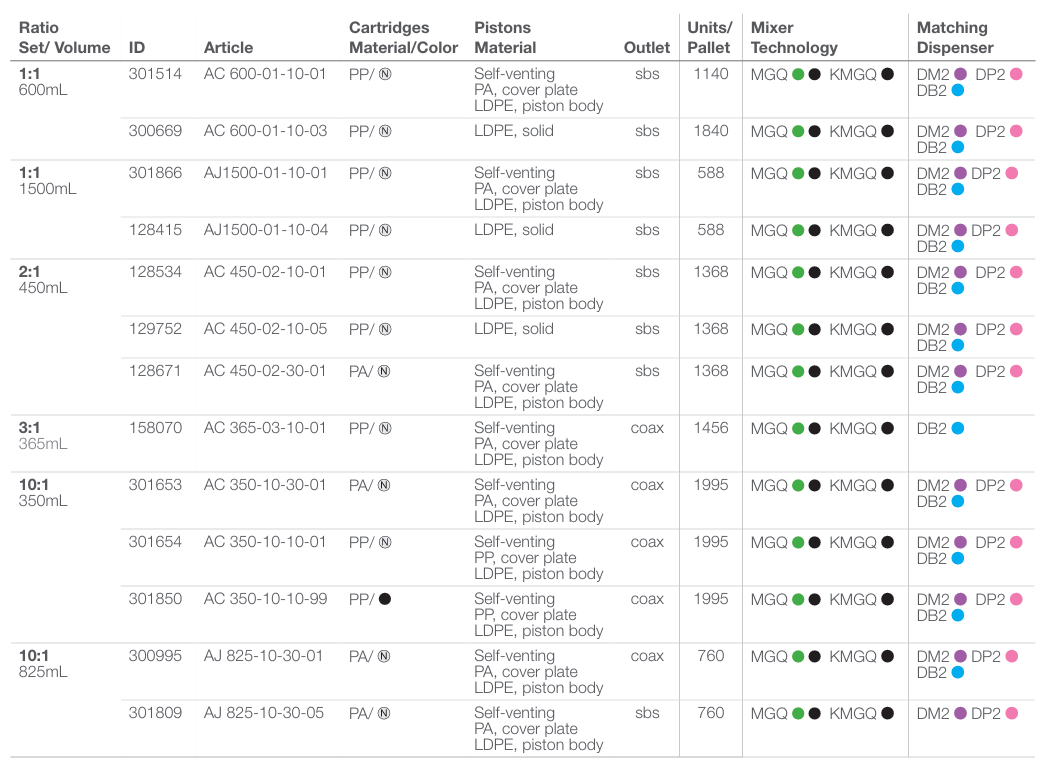Select the 3:1 365mL ratio group

pyautogui.click(x=43, y=435)
